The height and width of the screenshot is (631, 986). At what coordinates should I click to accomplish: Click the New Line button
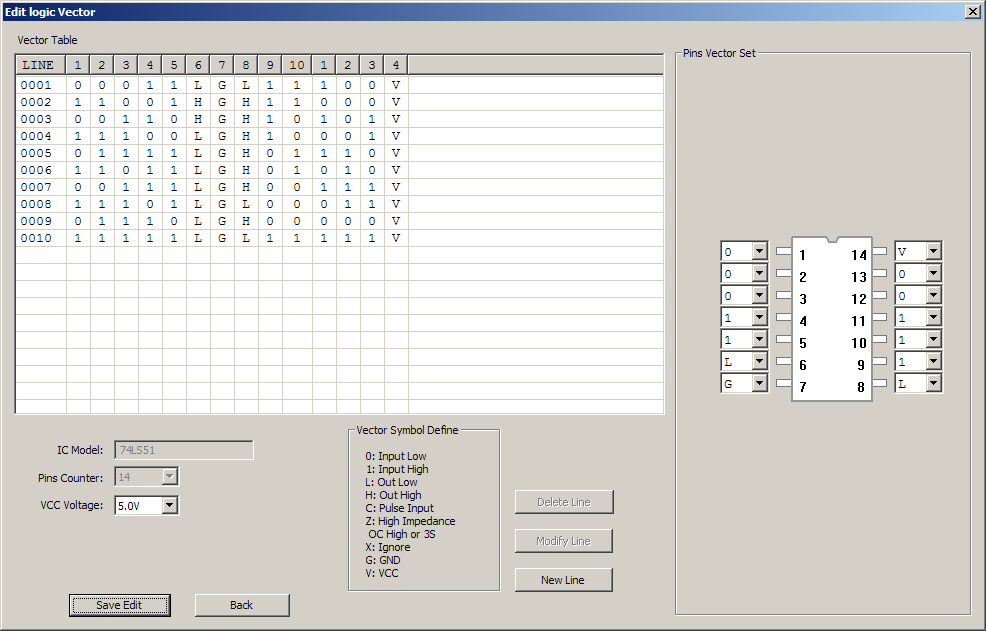point(563,579)
